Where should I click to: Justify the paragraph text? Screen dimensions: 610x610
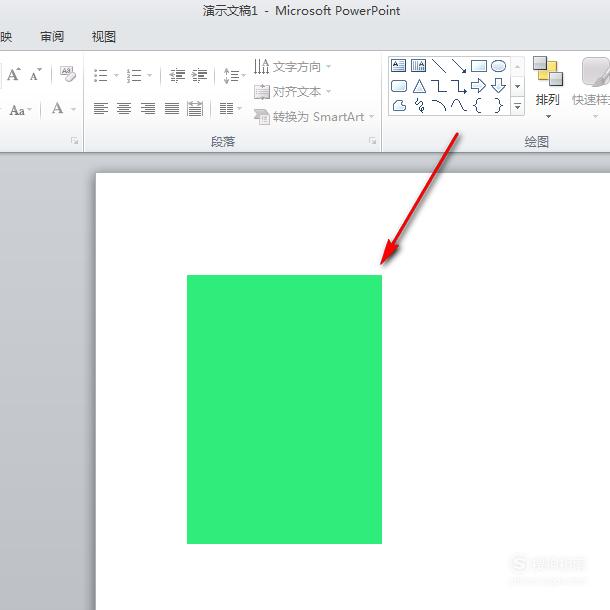[172, 109]
